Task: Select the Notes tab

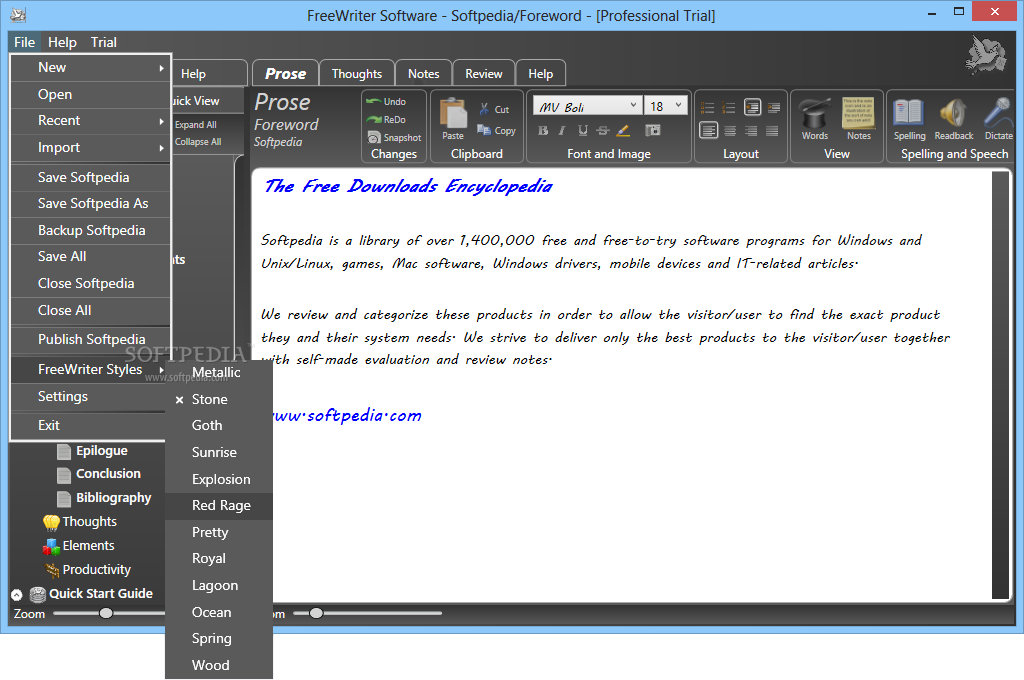Action: [423, 74]
